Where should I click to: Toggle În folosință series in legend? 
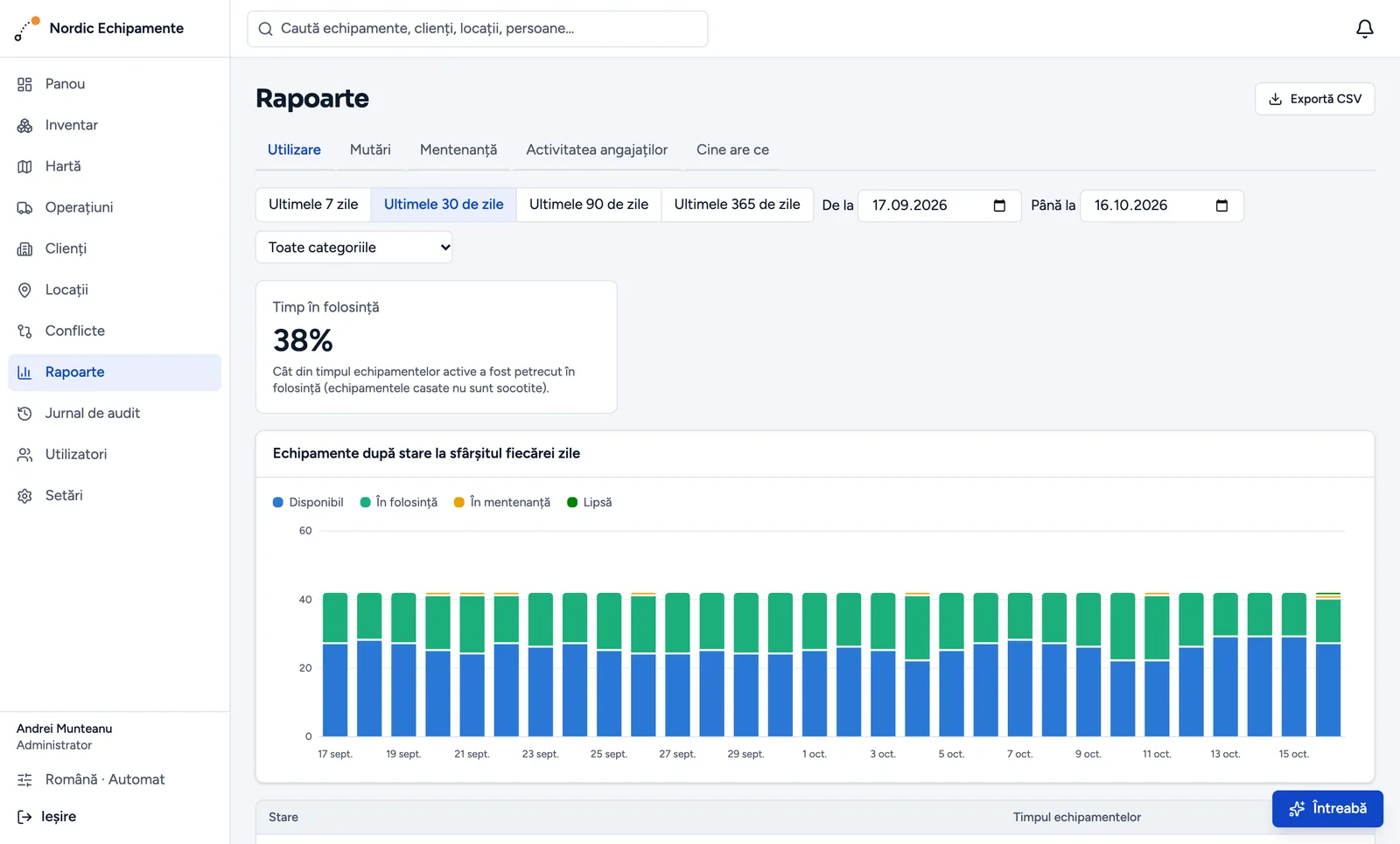tap(399, 502)
